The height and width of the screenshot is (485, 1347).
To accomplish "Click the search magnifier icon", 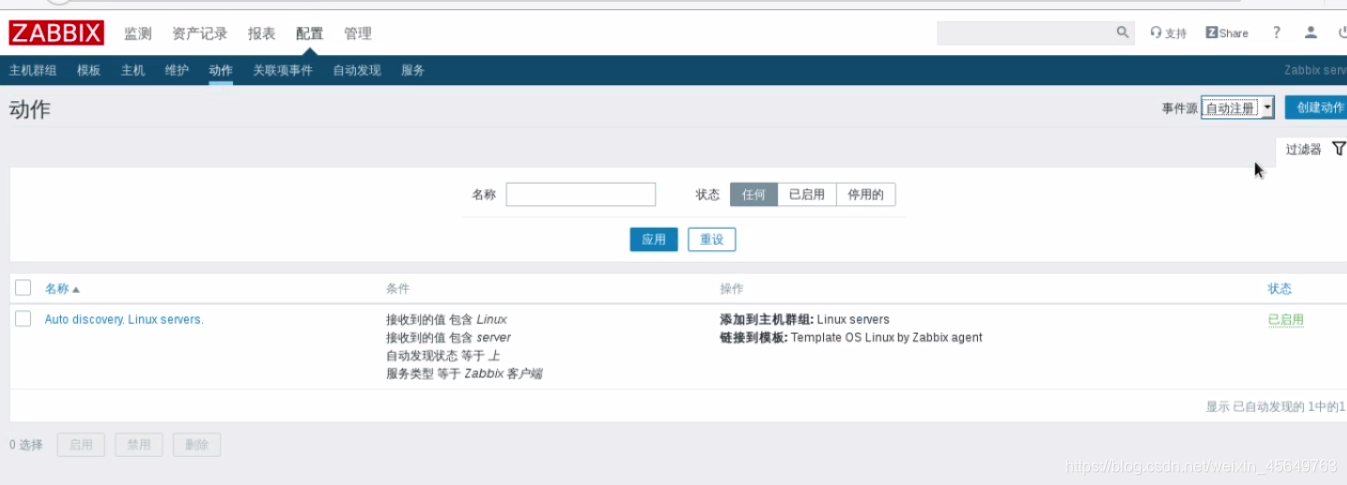I will [x=1122, y=33].
